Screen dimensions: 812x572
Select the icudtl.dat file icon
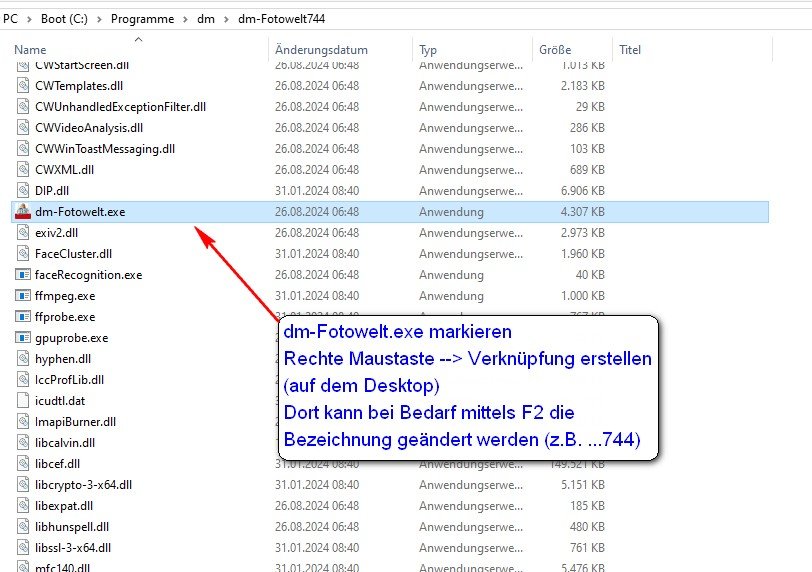[23, 401]
